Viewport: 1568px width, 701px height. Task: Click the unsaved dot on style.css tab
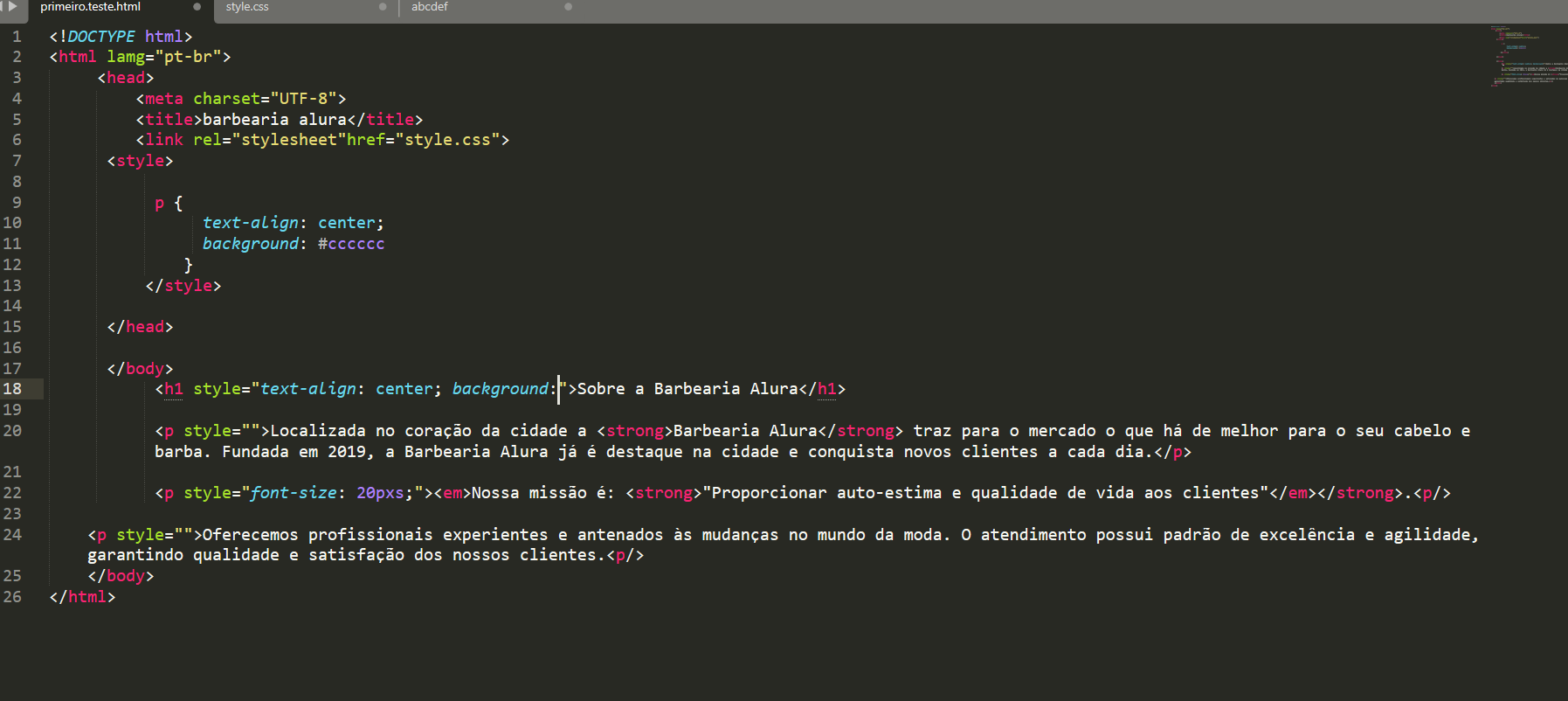[383, 7]
